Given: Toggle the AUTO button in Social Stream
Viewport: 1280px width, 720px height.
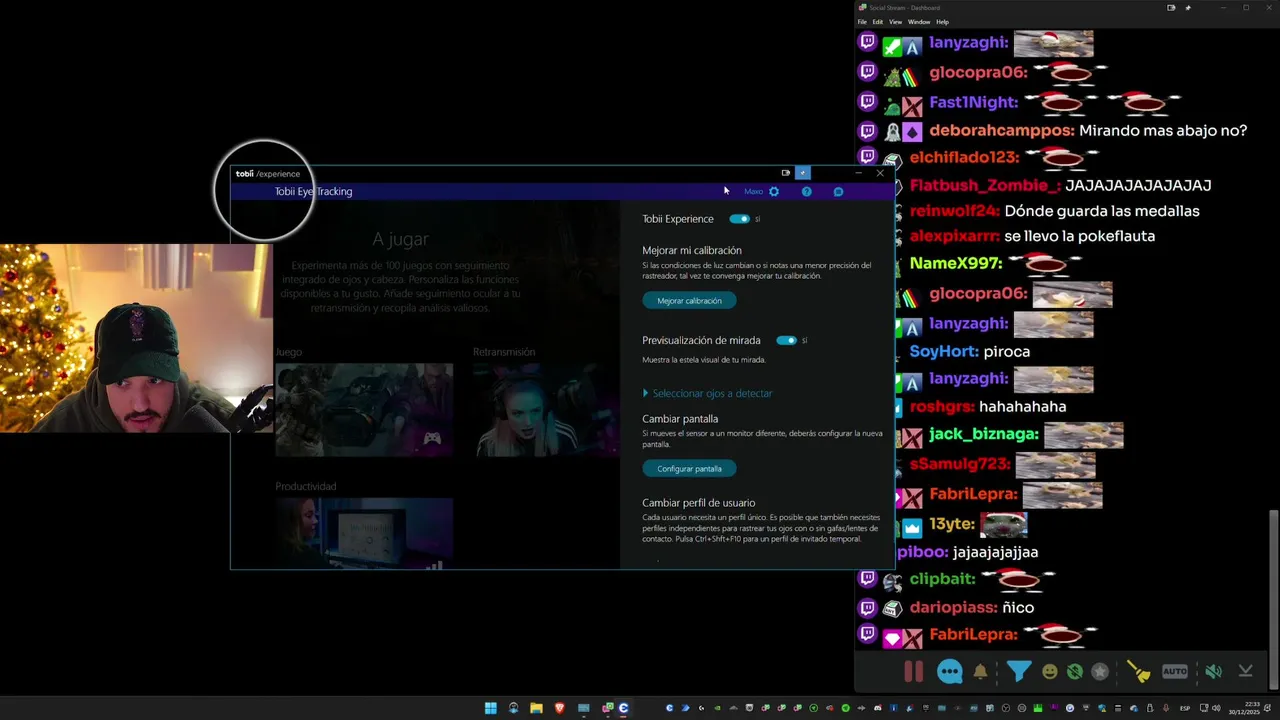Looking at the screenshot, I should [1175, 672].
